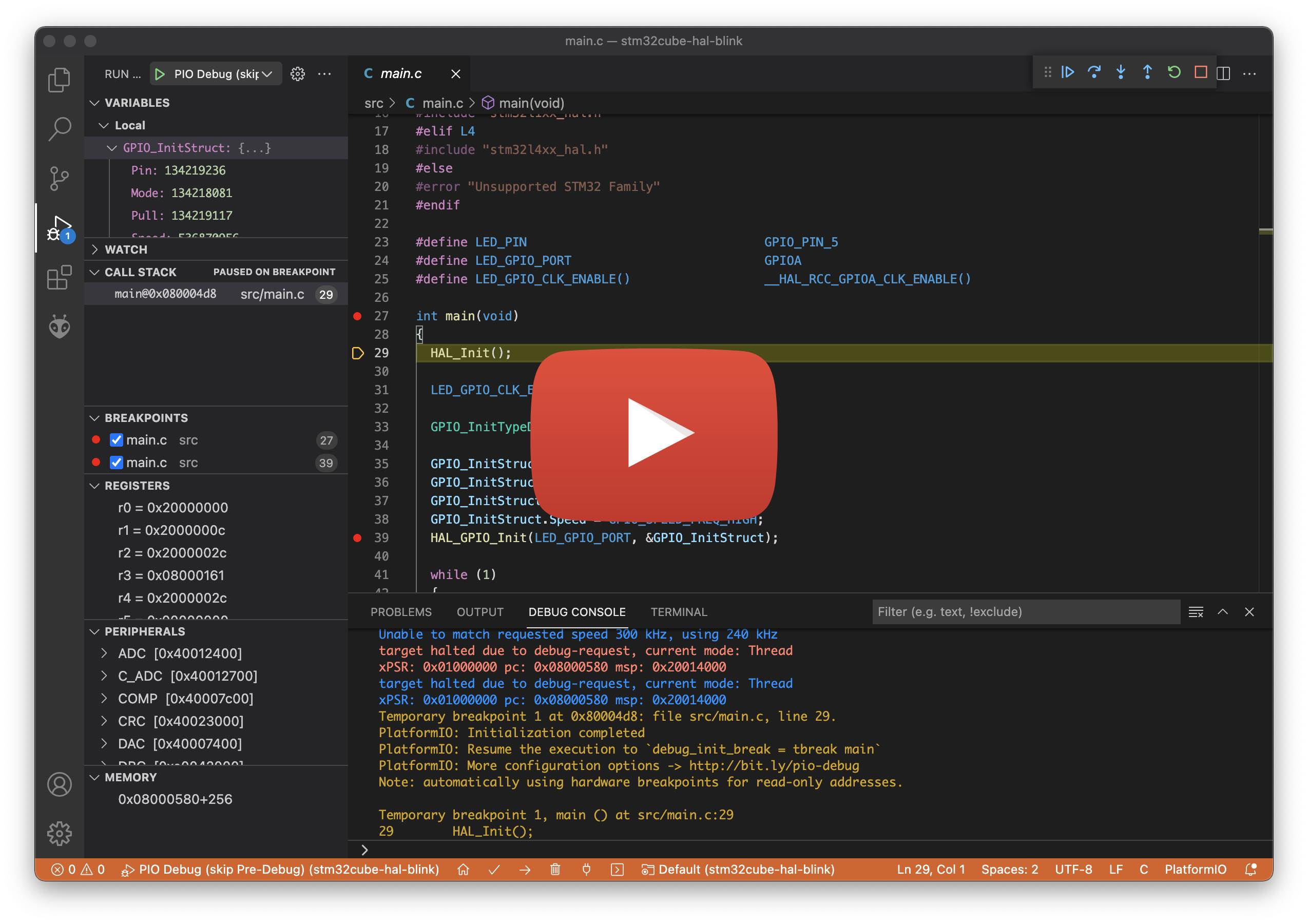Open editor more actions ellipsis
1308x924 pixels.
pos(1249,73)
